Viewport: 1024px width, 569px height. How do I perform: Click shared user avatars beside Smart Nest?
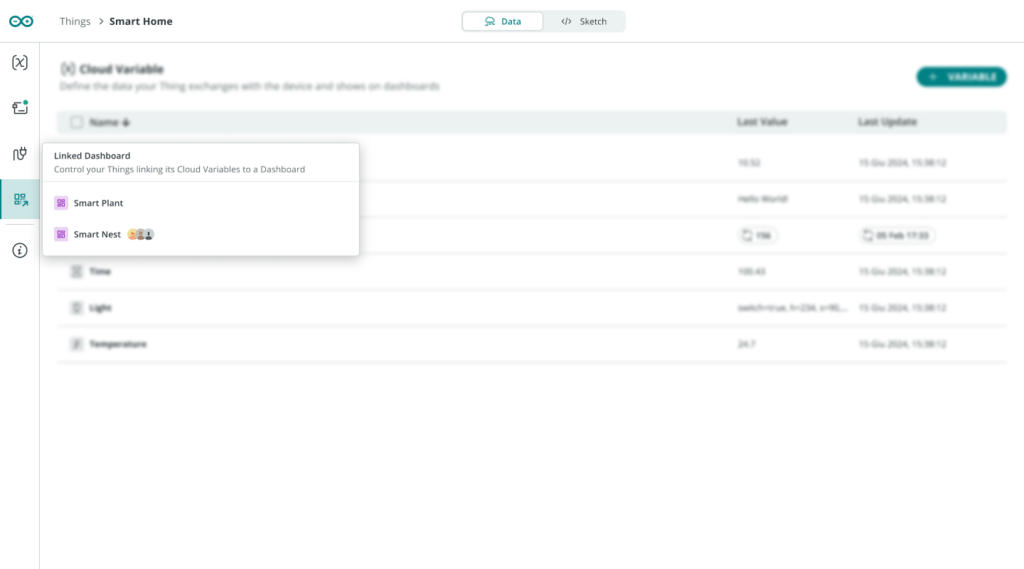coord(140,234)
